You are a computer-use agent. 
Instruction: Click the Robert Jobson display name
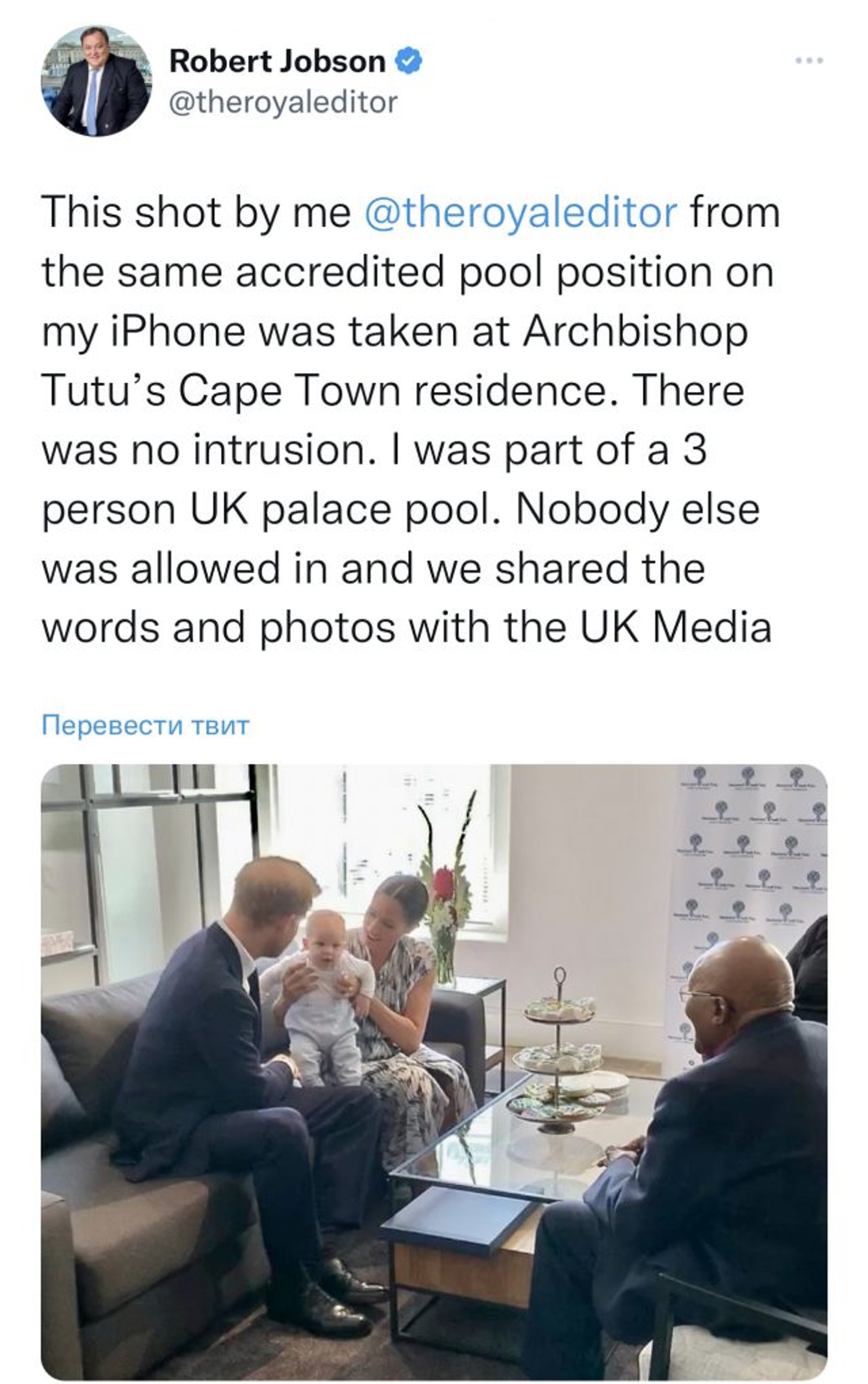[x=277, y=61]
